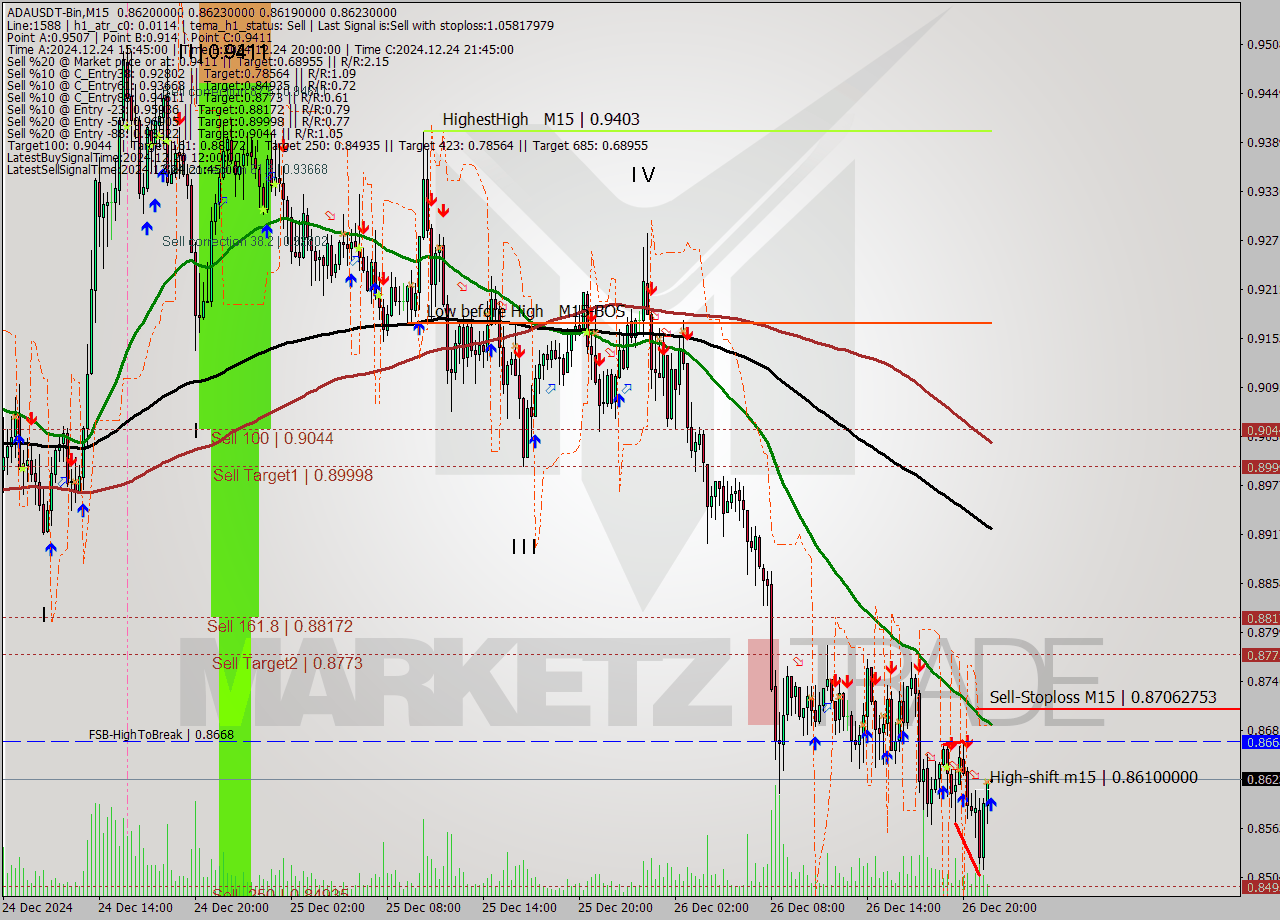Click the '25 Dec 20:00' time axis label
1280x920 pixels.
pyautogui.click(x=615, y=908)
